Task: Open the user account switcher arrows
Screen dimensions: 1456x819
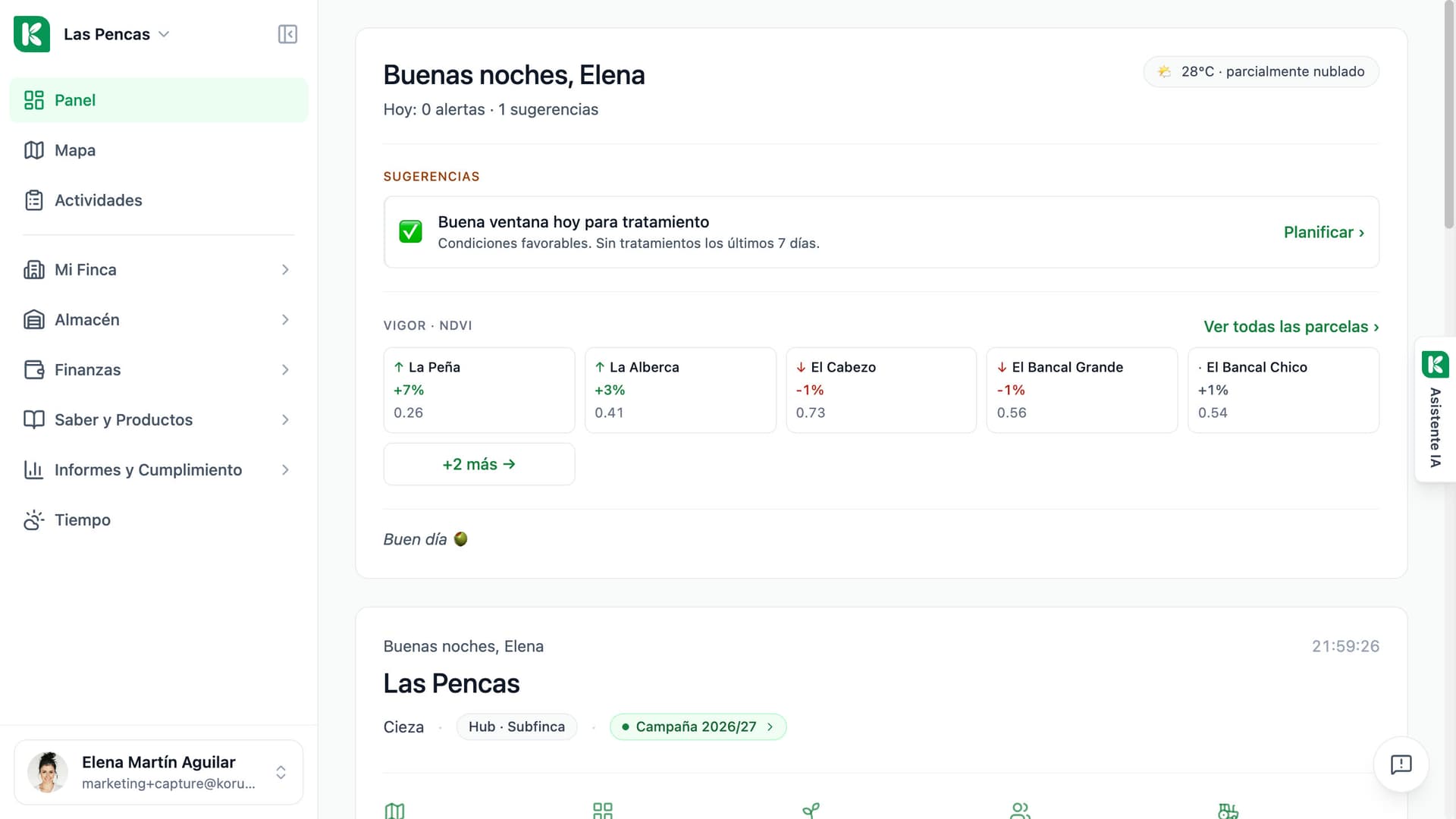Action: point(281,772)
